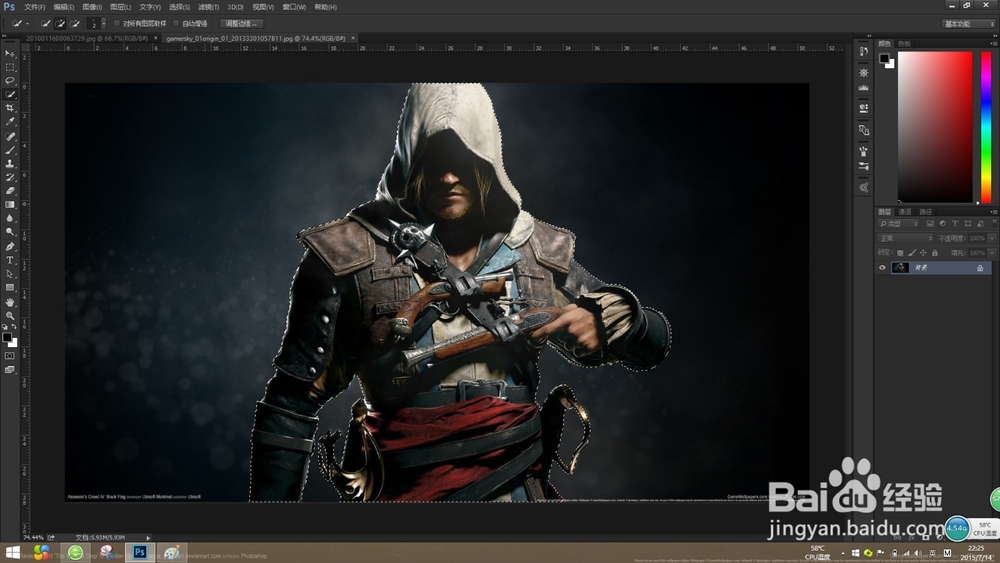The height and width of the screenshot is (563, 1000).
Task: Toggle lock transparent pixels
Action: point(900,253)
